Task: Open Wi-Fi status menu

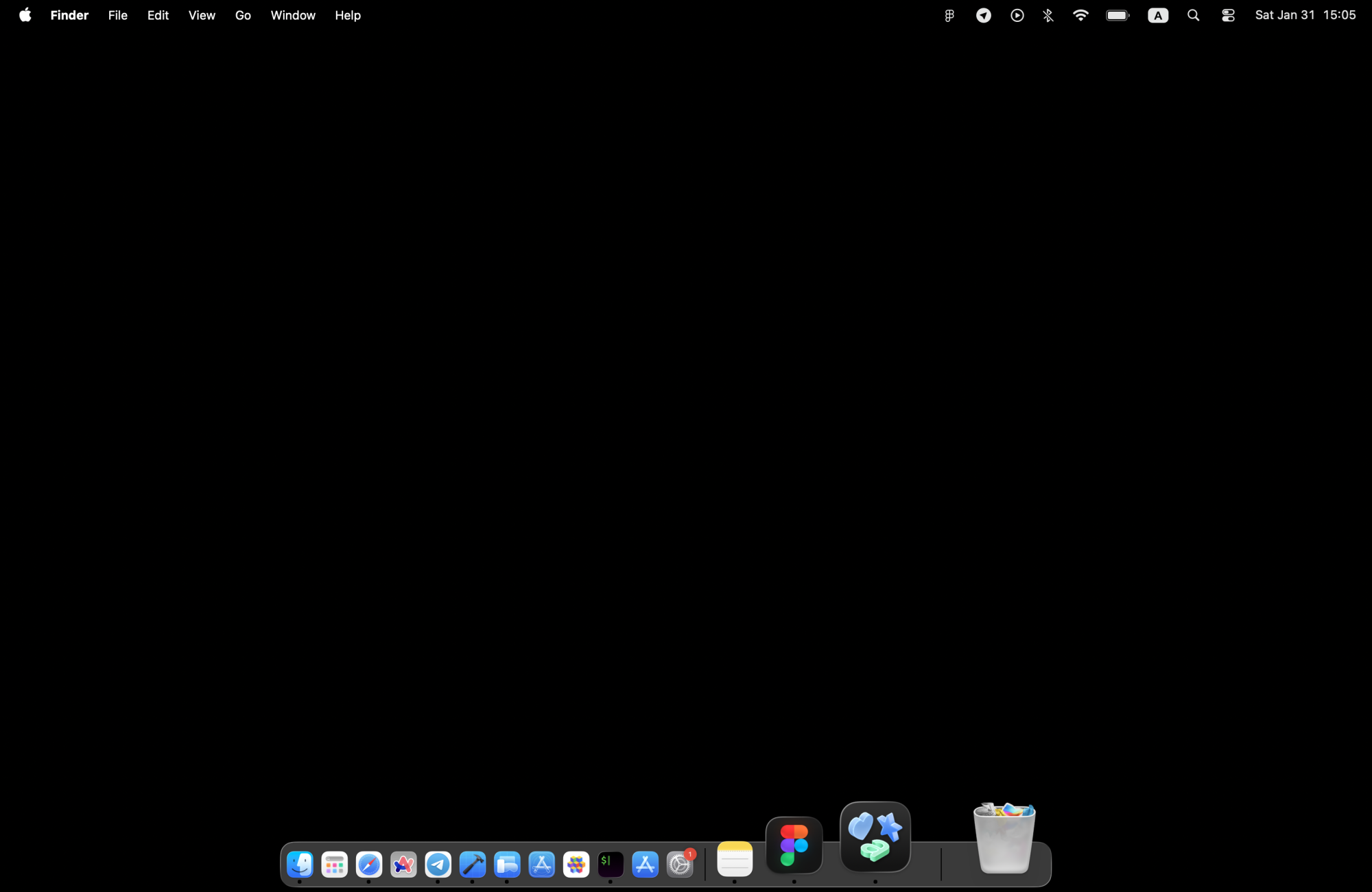Action: [x=1080, y=15]
